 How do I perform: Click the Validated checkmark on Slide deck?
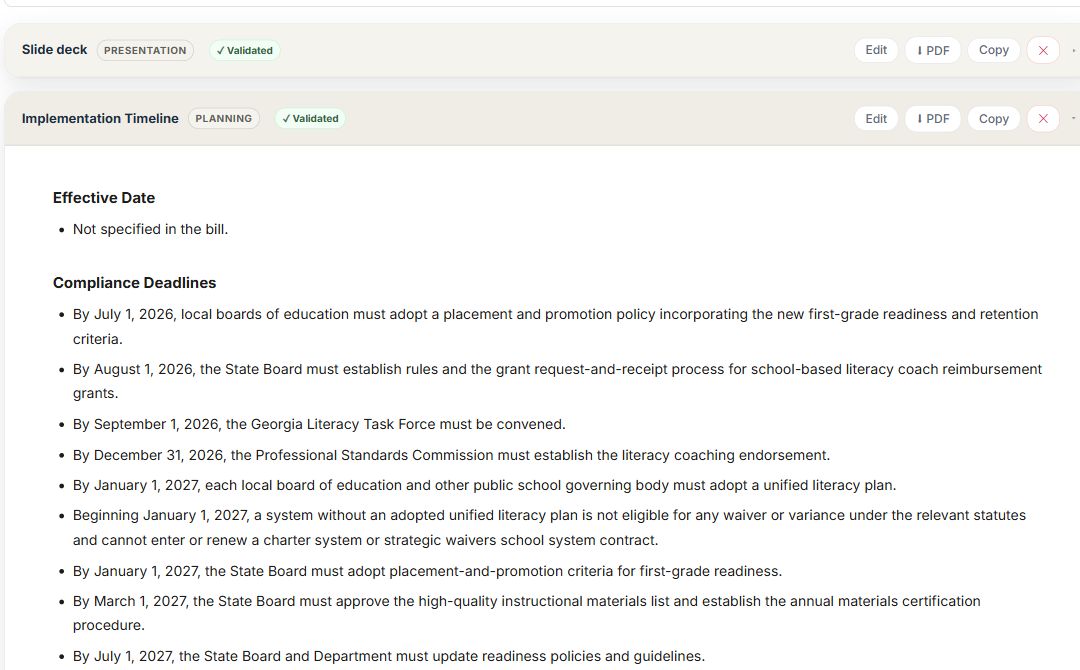click(245, 50)
